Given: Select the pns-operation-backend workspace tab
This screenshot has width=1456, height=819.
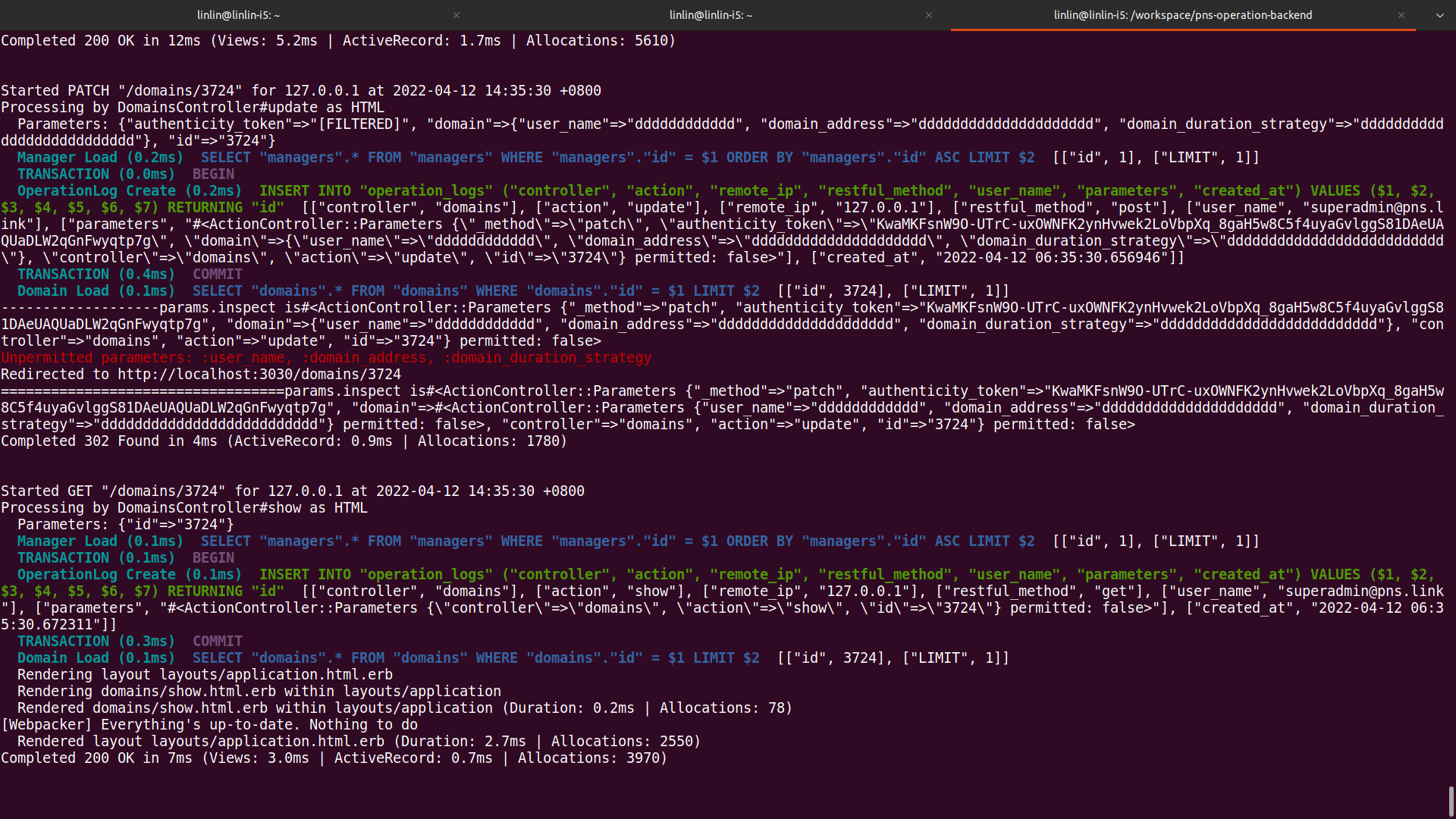Looking at the screenshot, I should coord(1182,15).
